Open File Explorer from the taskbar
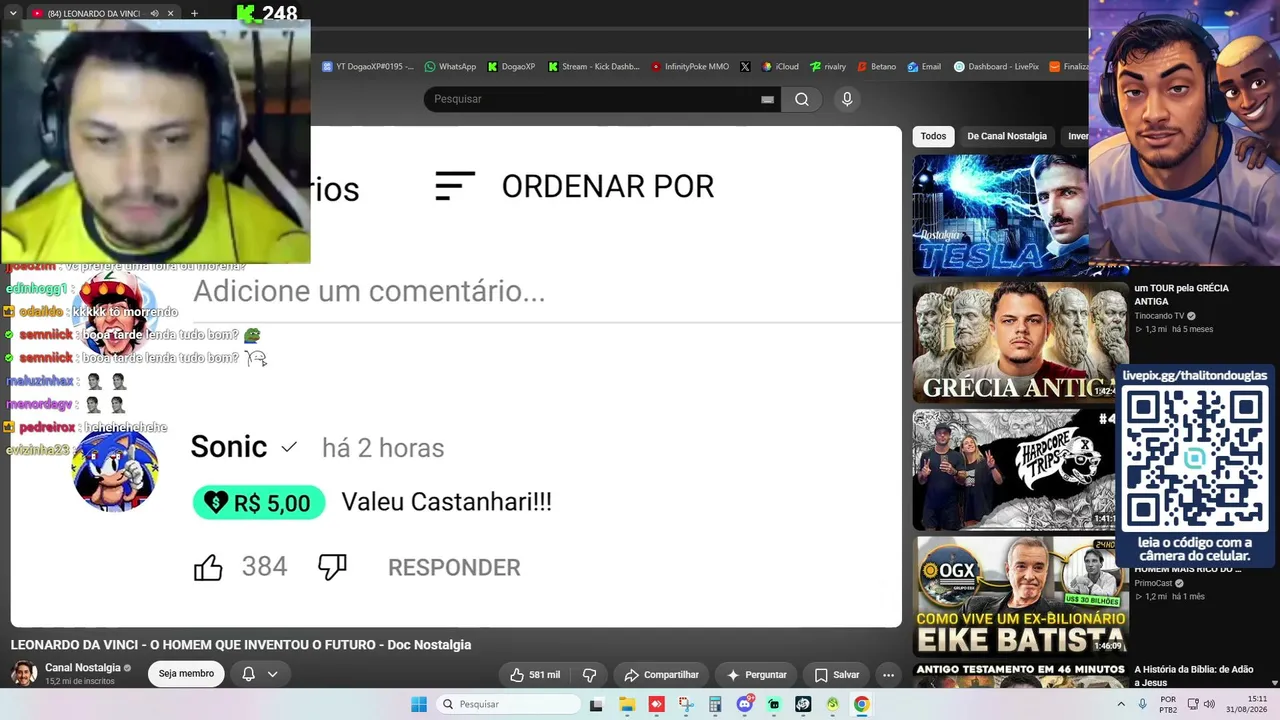The height and width of the screenshot is (720, 1280). click(x=627, y=704)
